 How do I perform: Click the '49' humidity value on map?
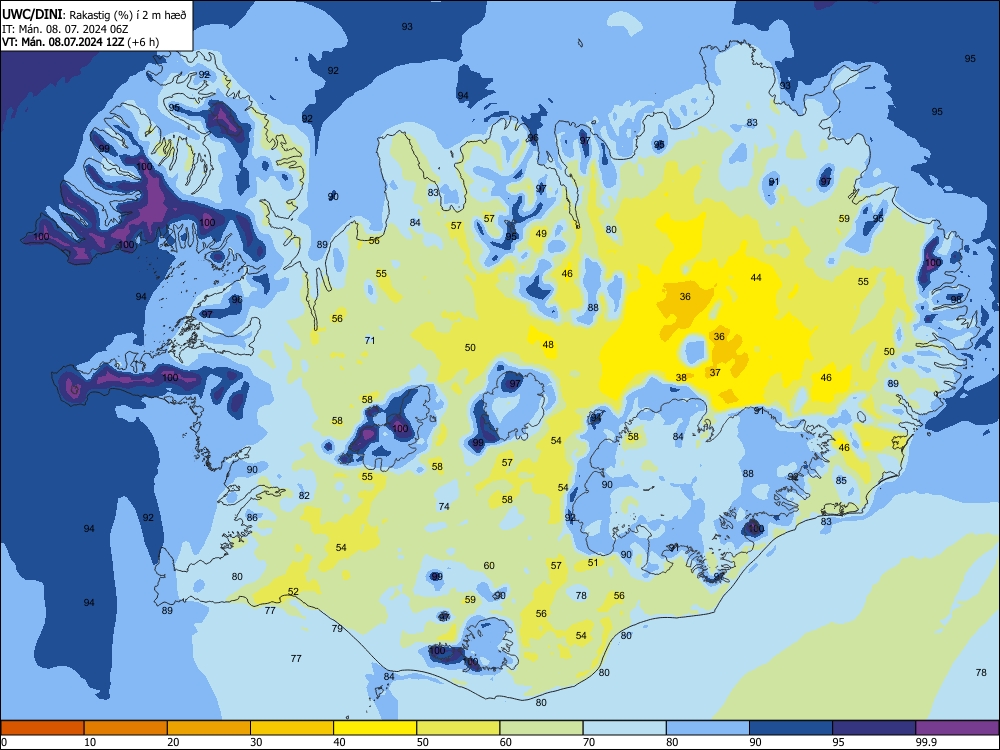[541, 233]
